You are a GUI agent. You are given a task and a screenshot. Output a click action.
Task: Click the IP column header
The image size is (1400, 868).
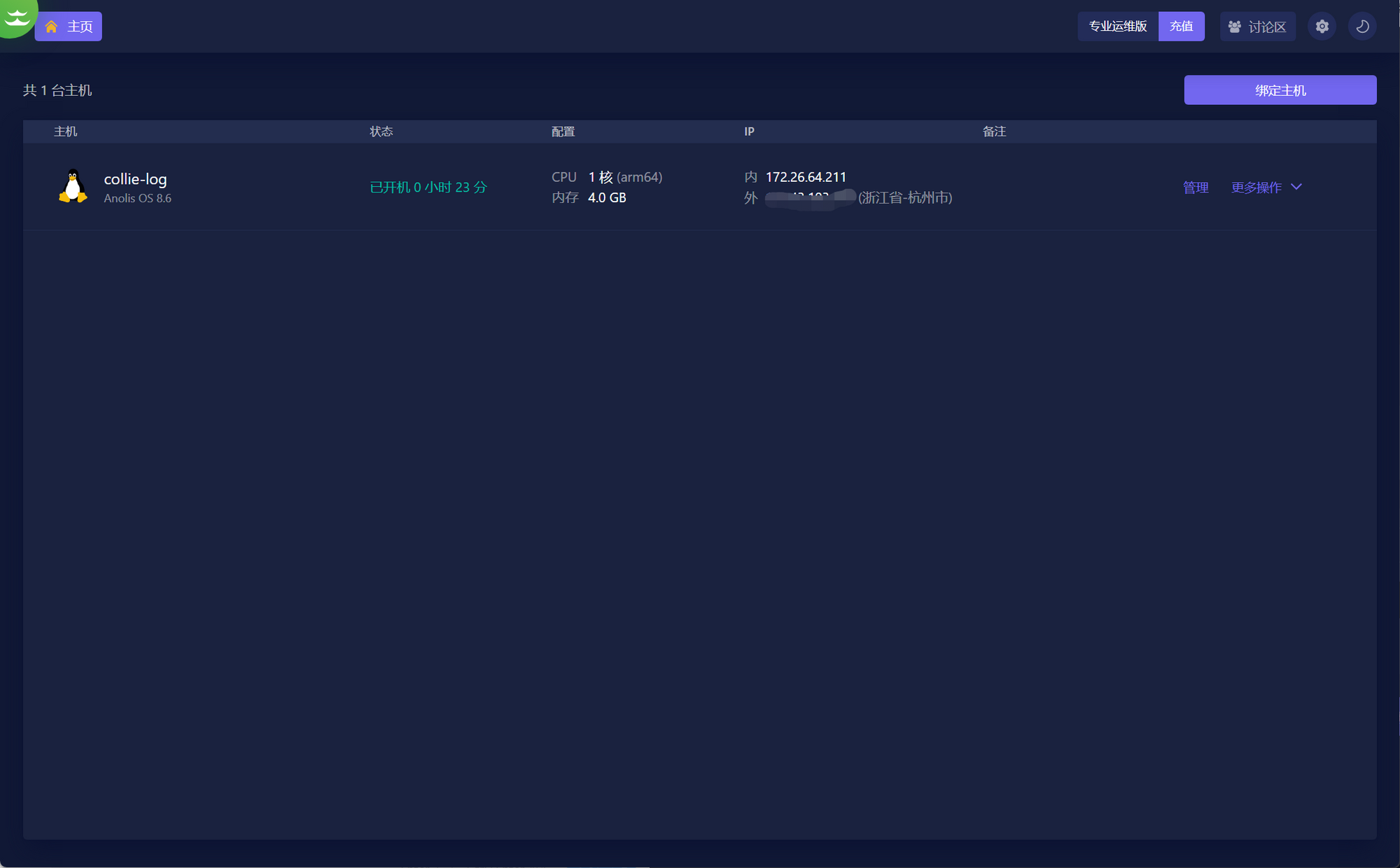(749, 132)
